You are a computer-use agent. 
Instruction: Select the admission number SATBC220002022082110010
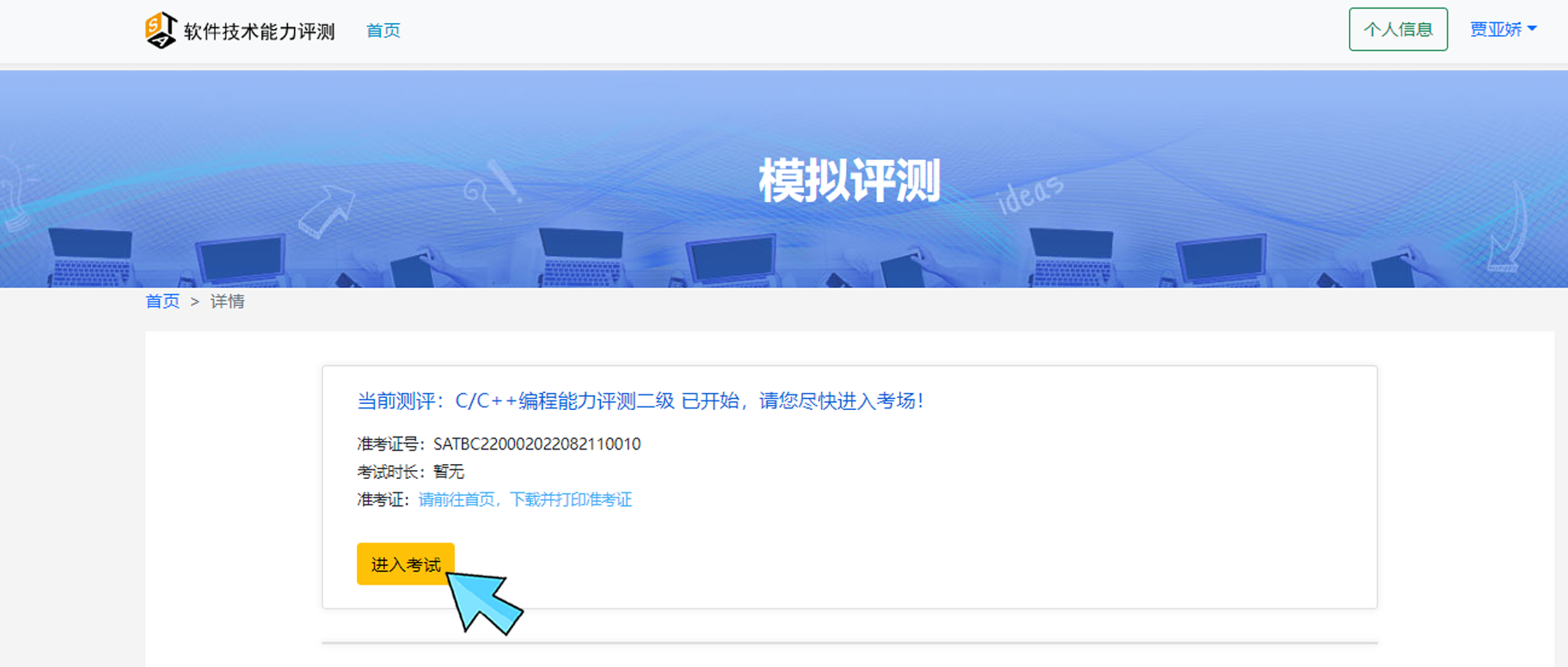(x=536, y=444)
